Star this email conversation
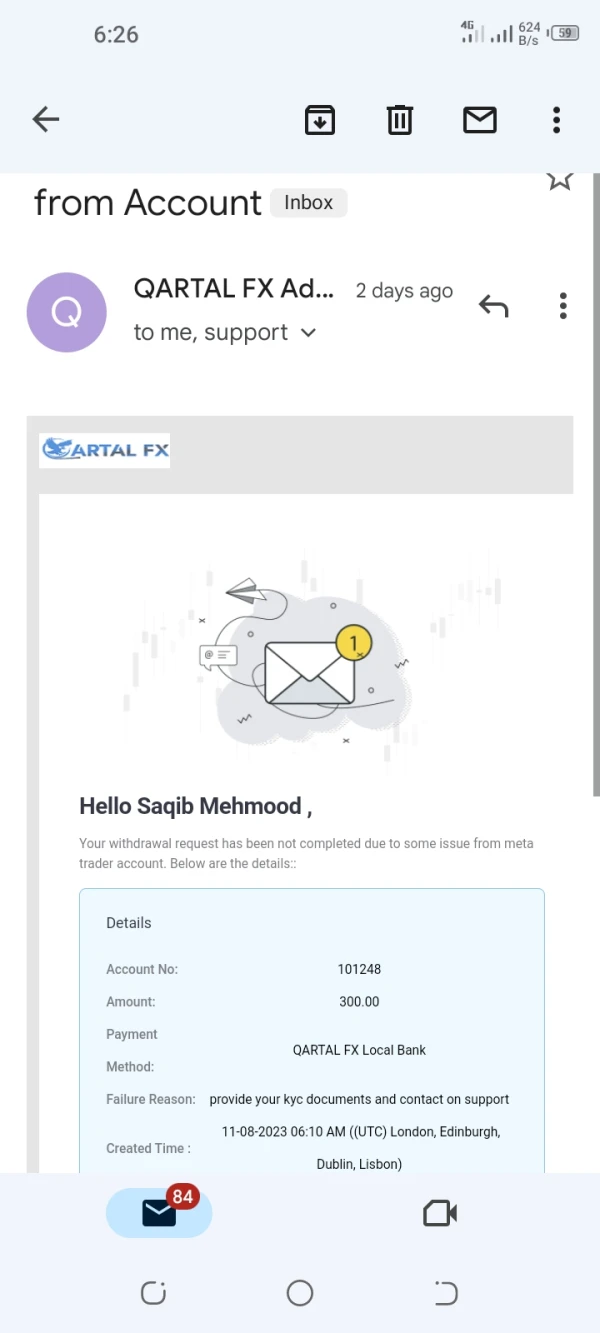The image size is (600, 1333). (559, 182)
